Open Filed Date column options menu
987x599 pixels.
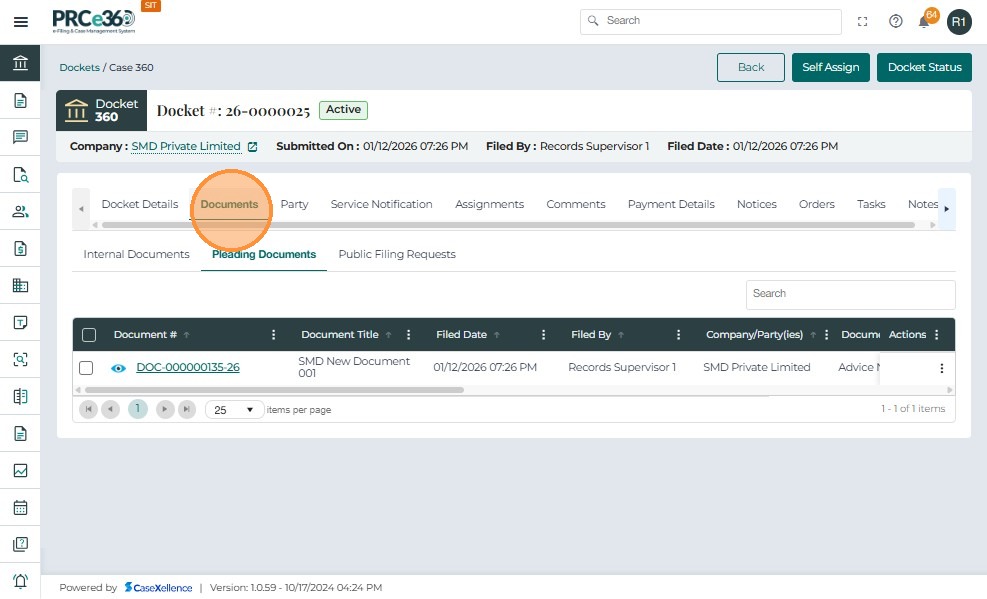point(543,335)
